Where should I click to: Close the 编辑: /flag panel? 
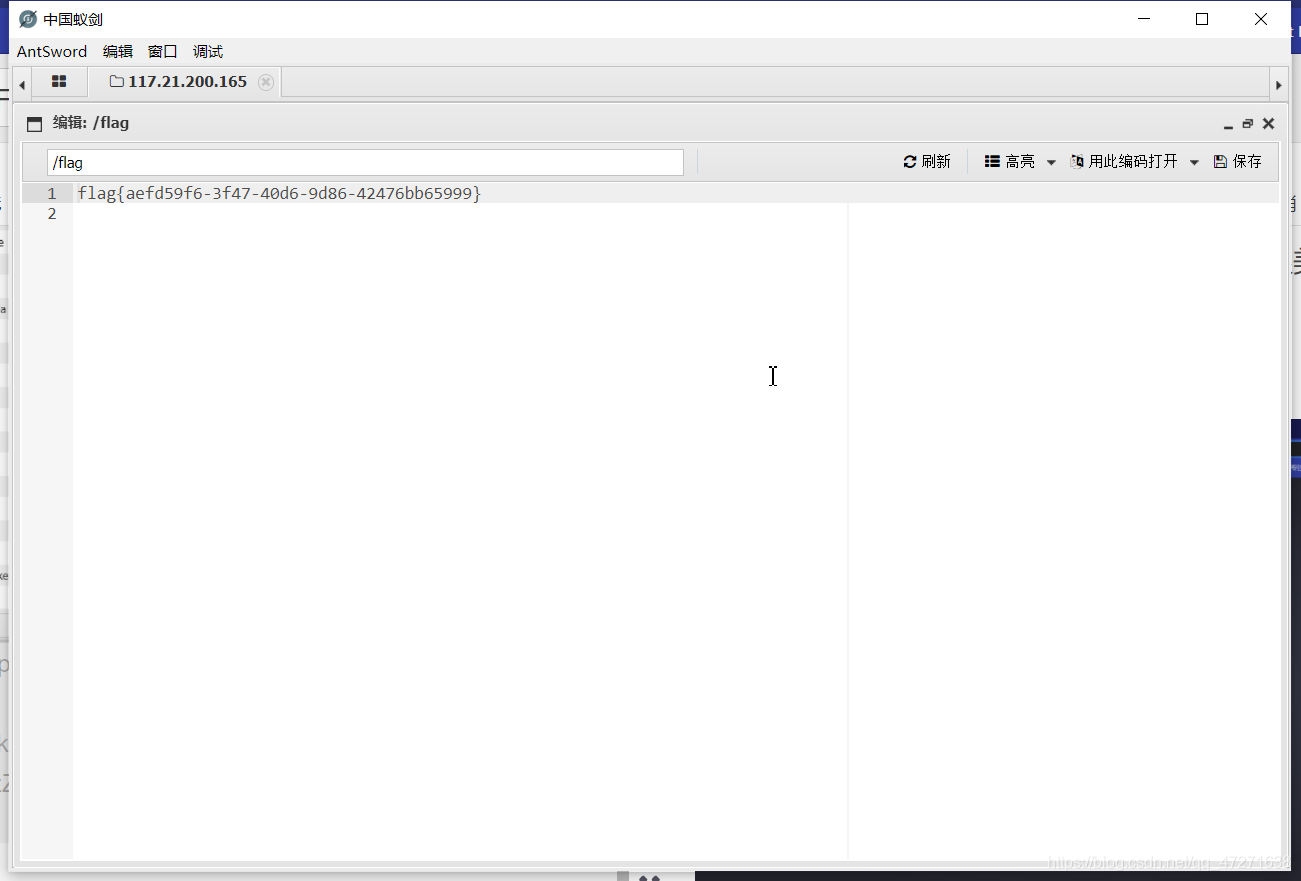(1268, 124)
